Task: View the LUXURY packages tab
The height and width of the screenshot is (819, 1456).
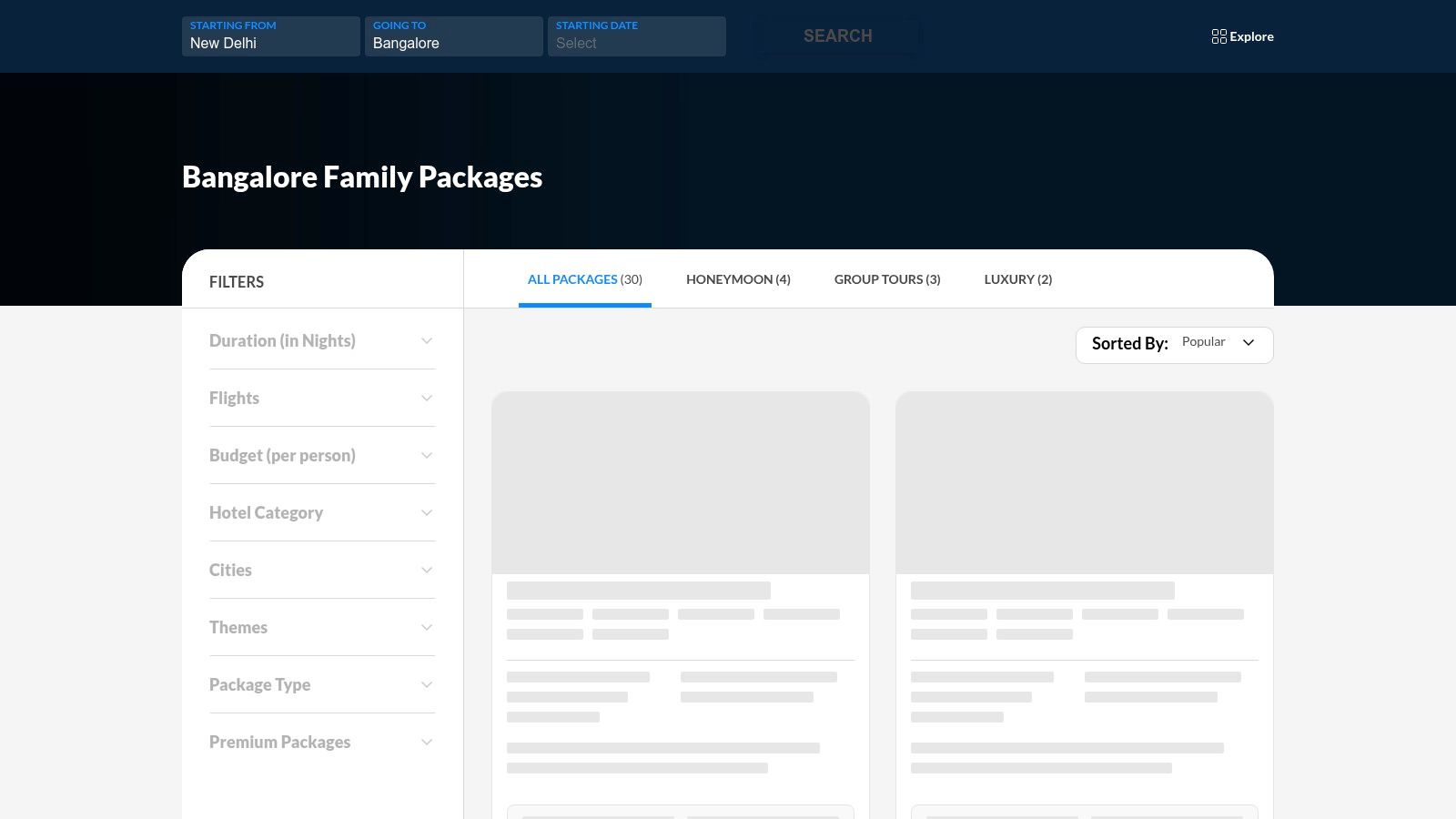Action: (1017, 279)
